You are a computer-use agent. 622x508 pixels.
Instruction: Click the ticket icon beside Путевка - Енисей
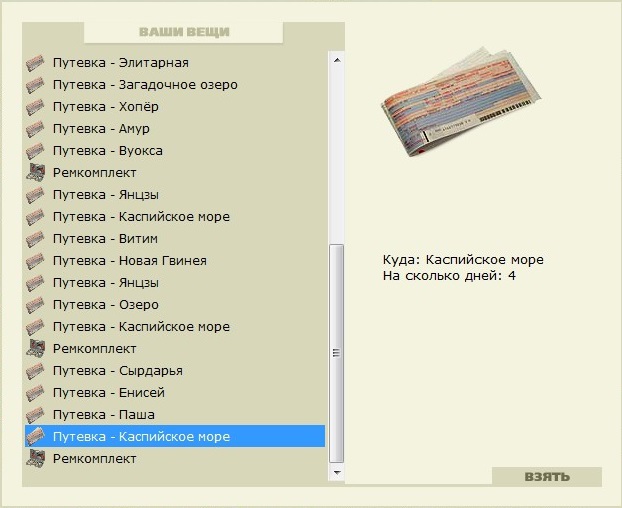point(35,393)
